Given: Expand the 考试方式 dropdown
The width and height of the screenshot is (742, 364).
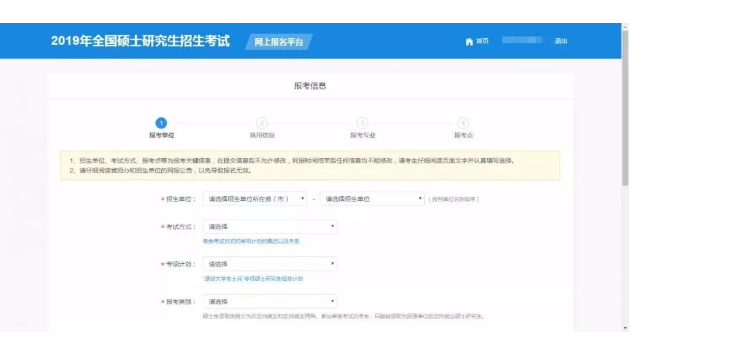Looking at the screenshot, I should click(270, 227).
